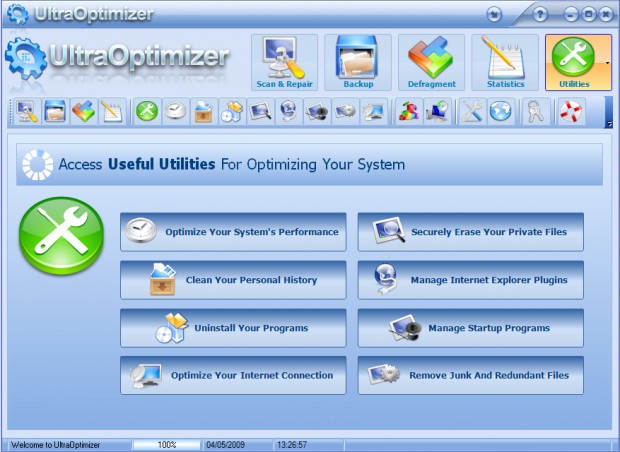Viewport: 620px width, 452px height.
Task: Click the history box toolbar icon
Action: (204, 111)
